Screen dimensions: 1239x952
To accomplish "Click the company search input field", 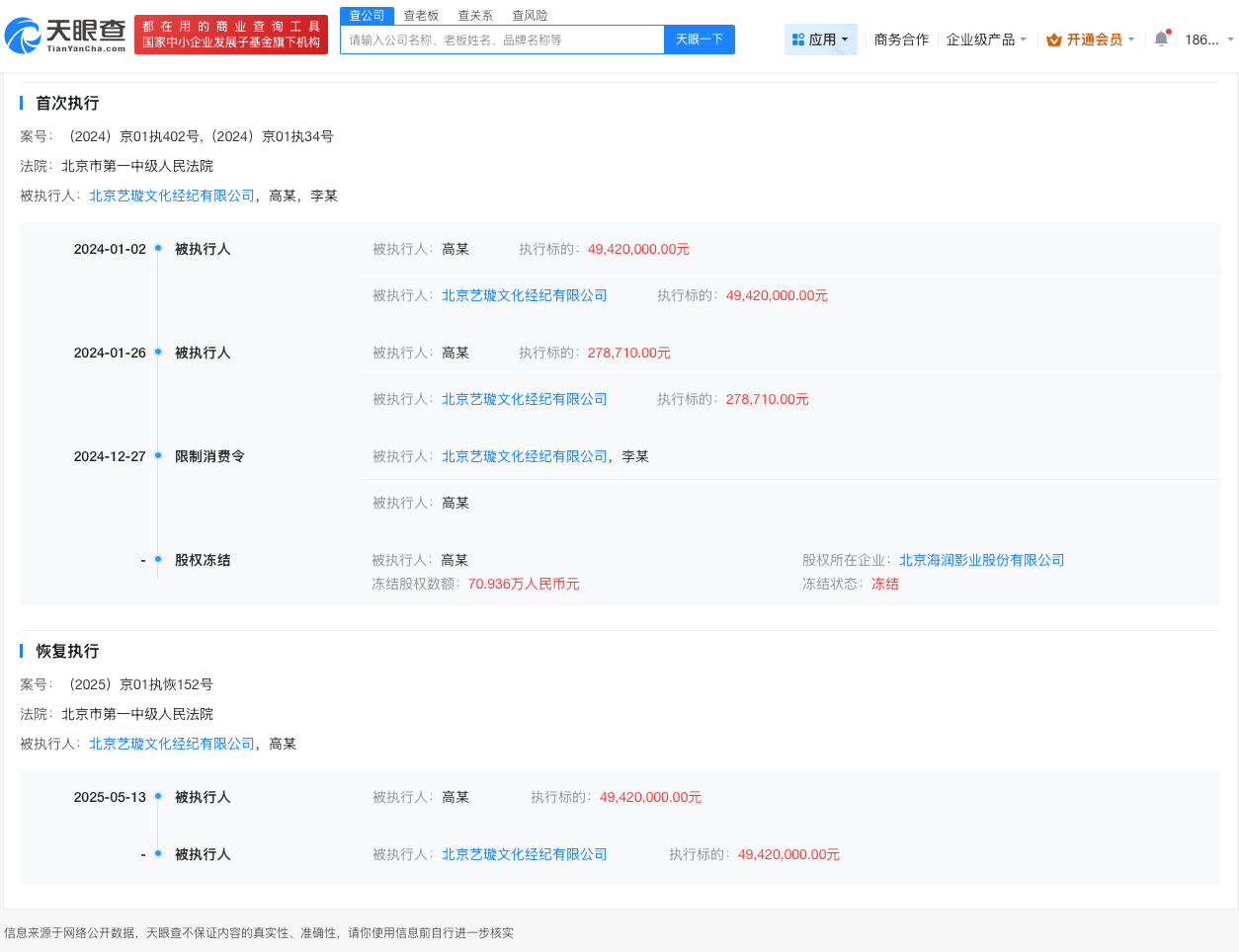I will [504, 39].
